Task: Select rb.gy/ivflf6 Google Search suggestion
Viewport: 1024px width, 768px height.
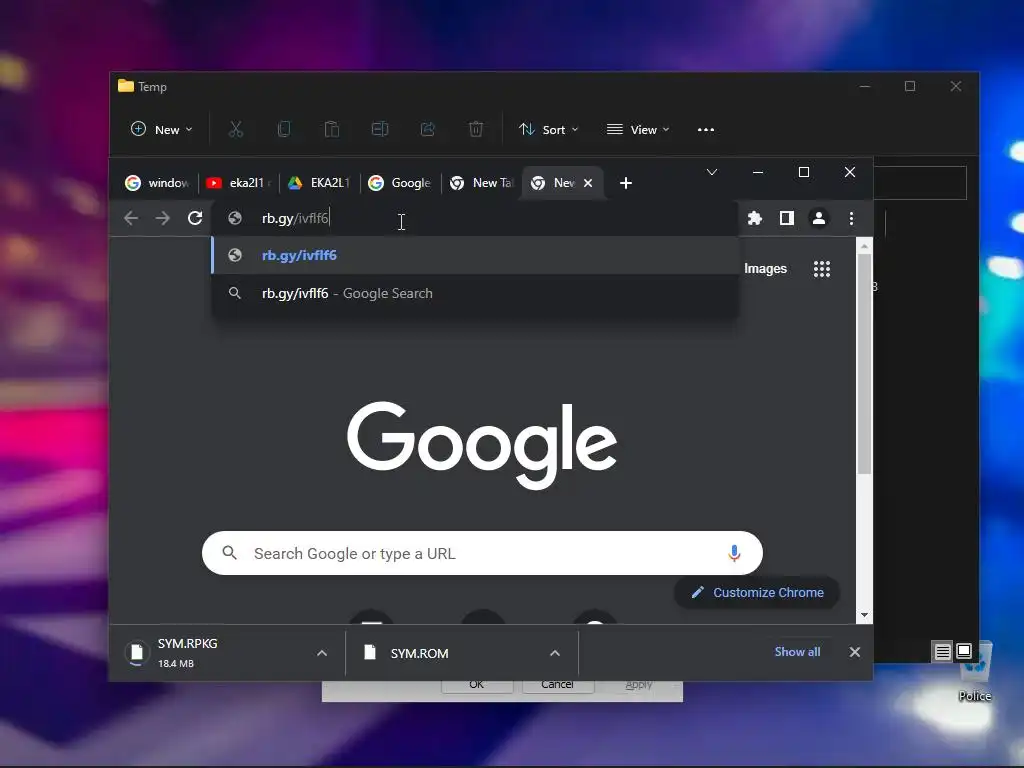Action: point(475,293)
